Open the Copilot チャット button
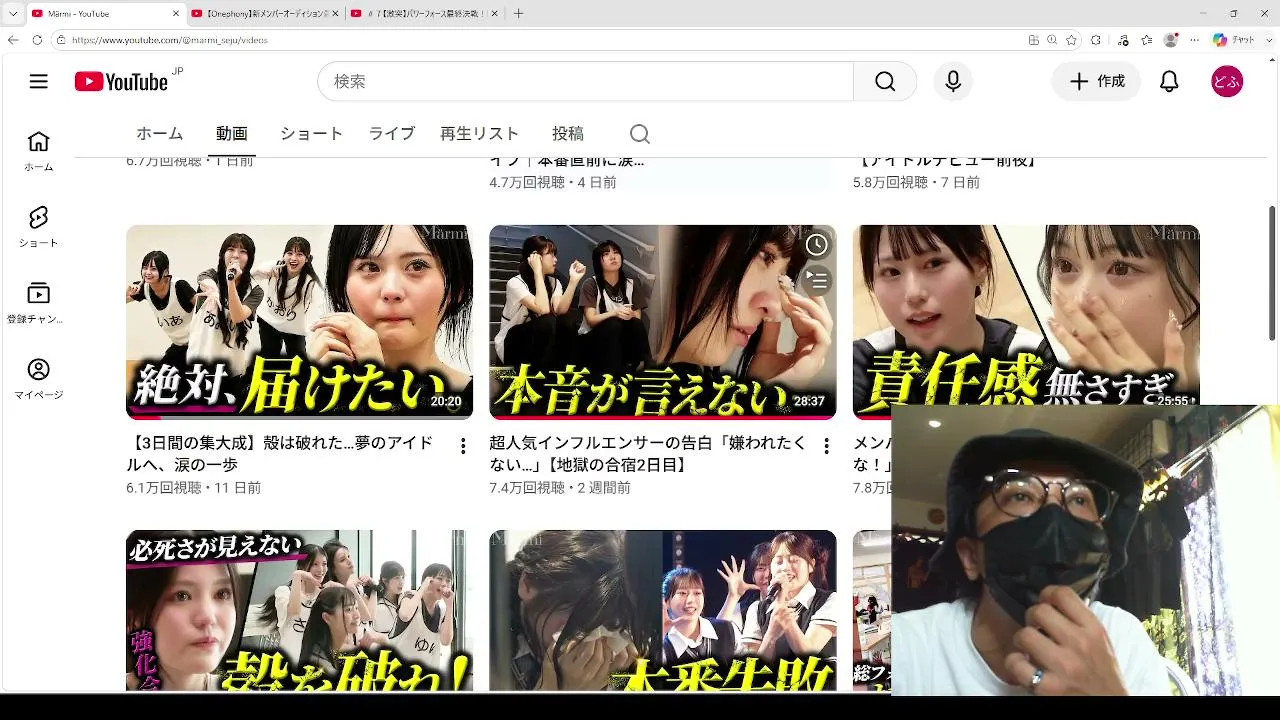The height and width of the screenshot is (720, 1280). (1233, 40)
